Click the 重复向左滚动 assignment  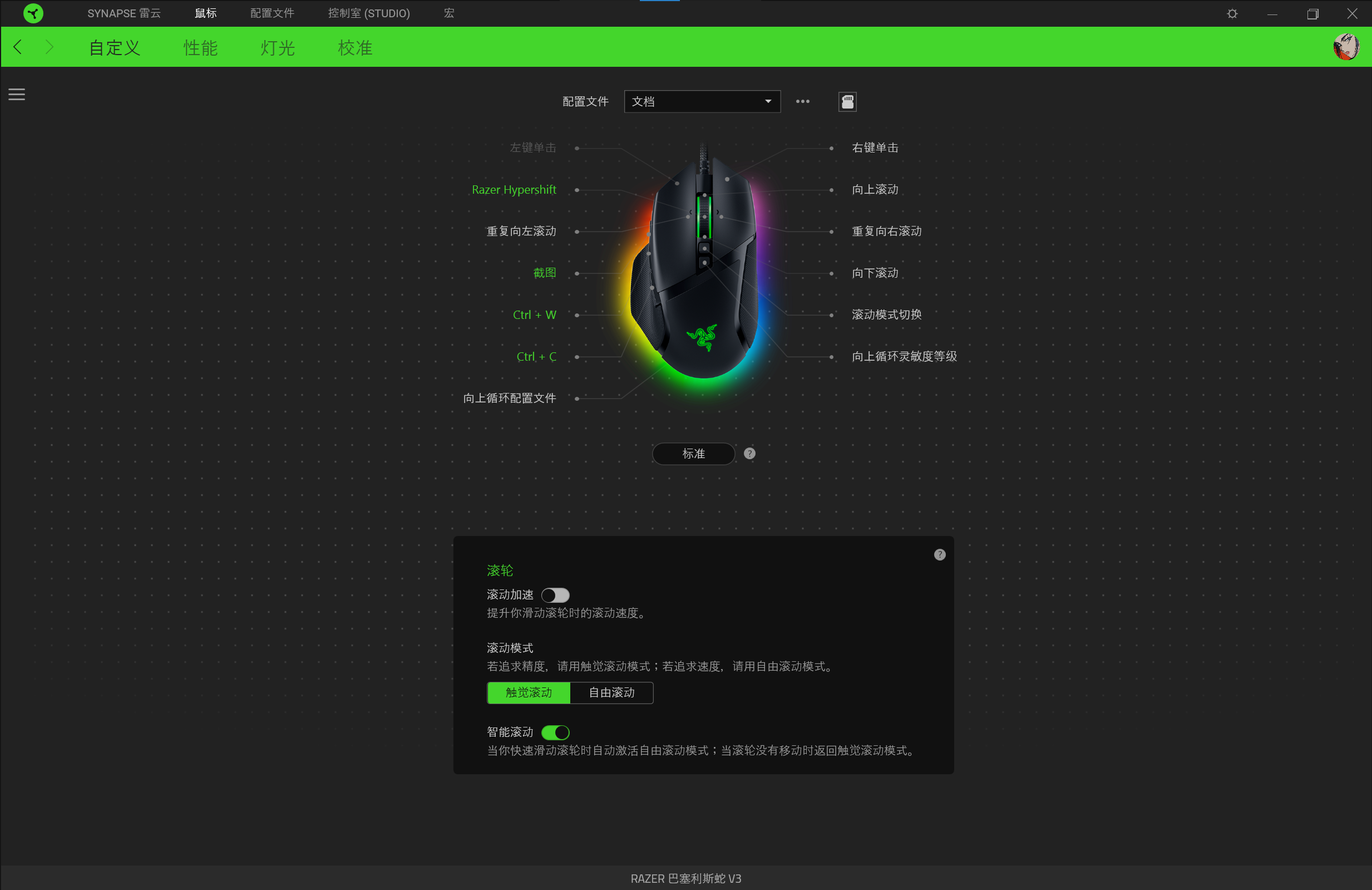point(521,231)
